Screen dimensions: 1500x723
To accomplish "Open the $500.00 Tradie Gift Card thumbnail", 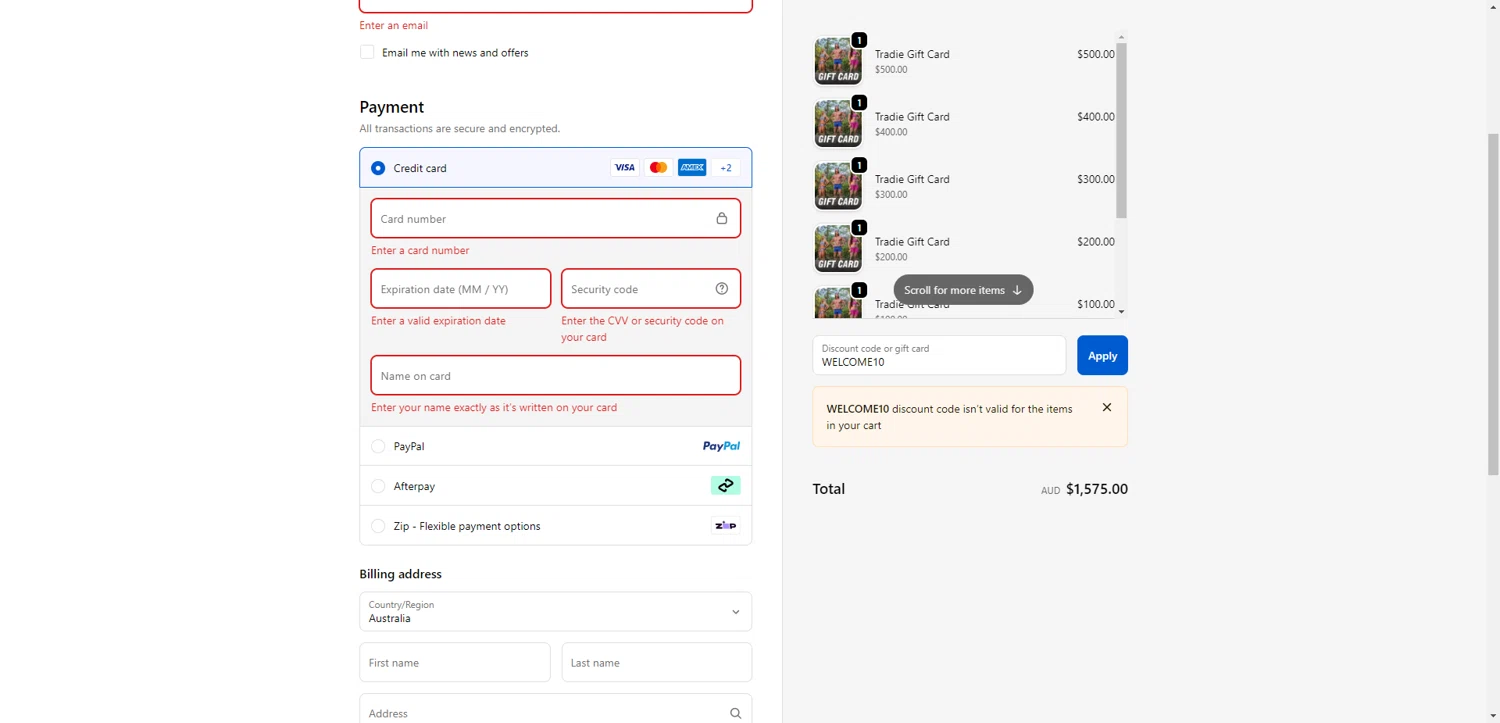I will tap(838, 61).
